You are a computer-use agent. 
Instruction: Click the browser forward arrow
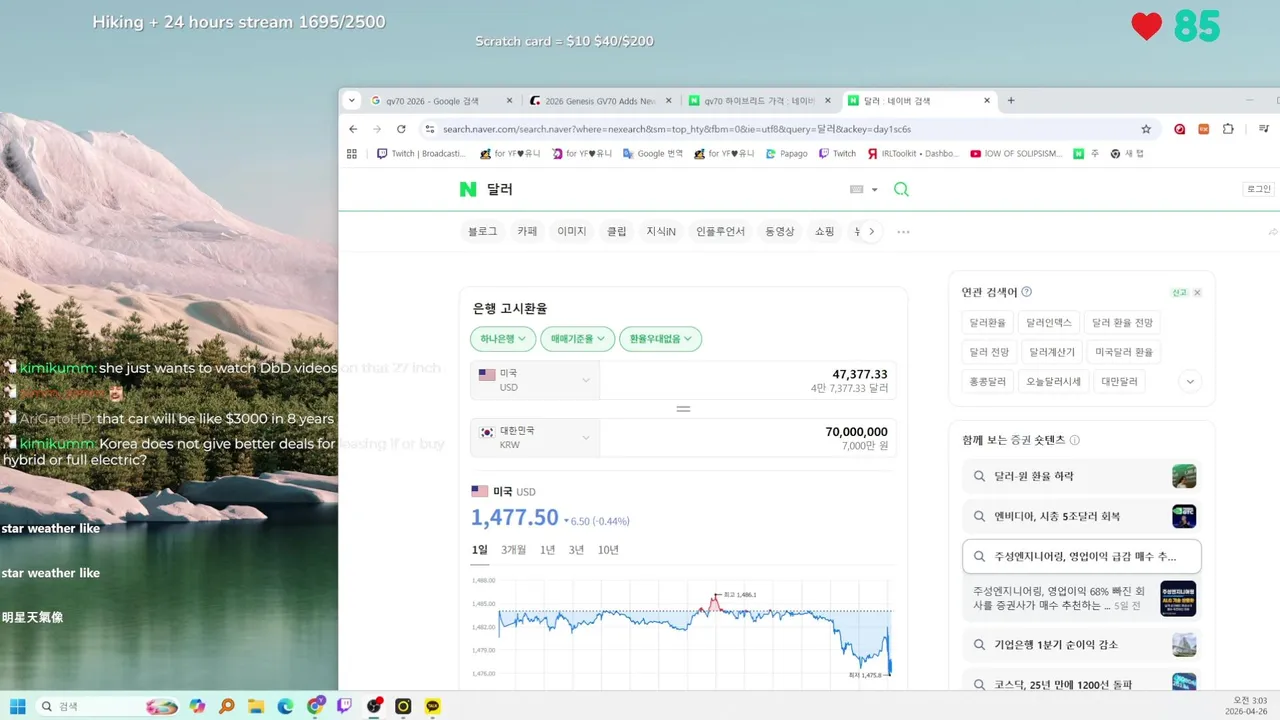pyautogui.click(x=377, y=129)
